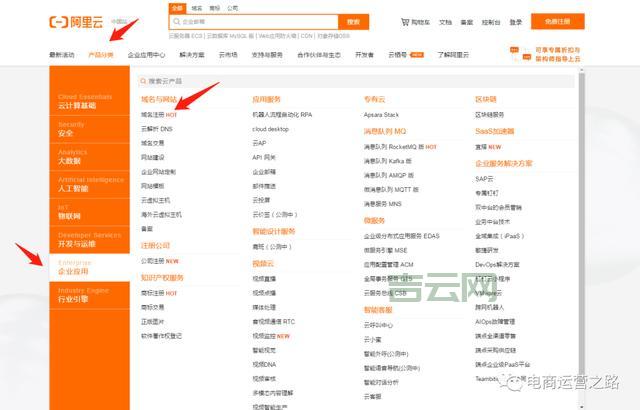Select 云计算基础 Cloud Essentials category

click(x=89, y=101)
